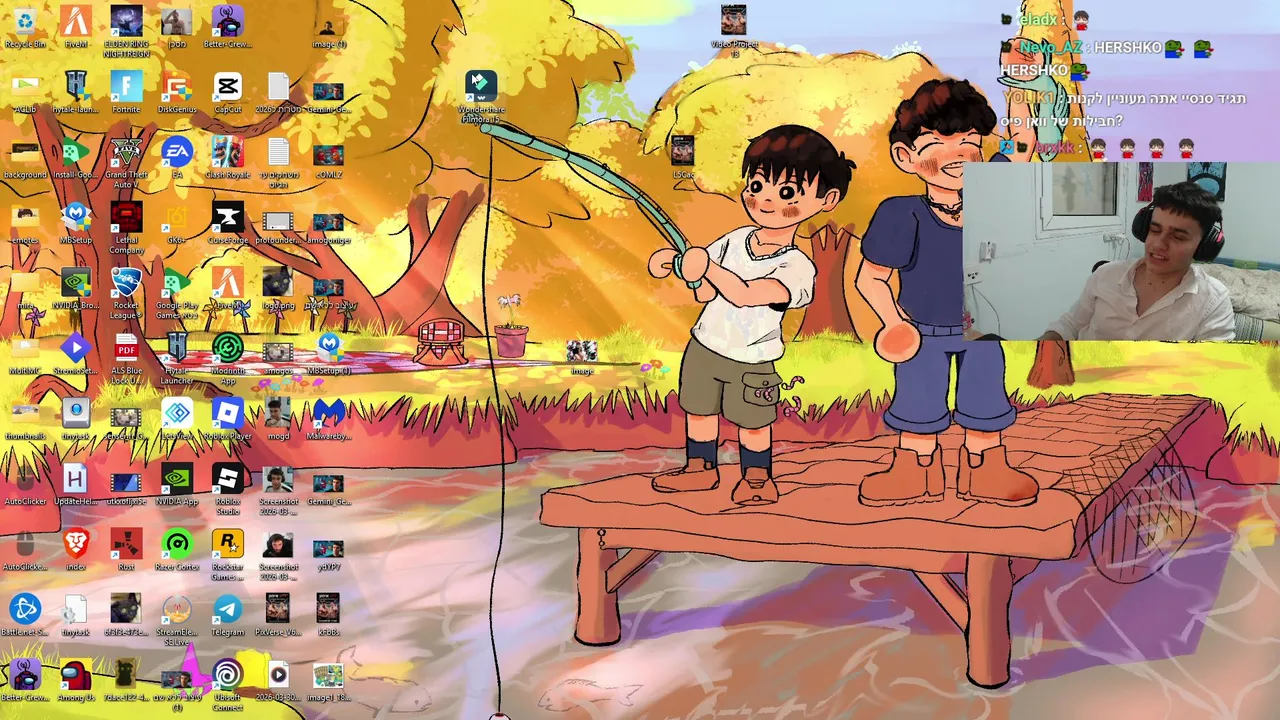This screenshot has height=720, width=1280.
Task: Select the 2026-03-30 media file
Action: pyautogui.click(x=278, y=680)
